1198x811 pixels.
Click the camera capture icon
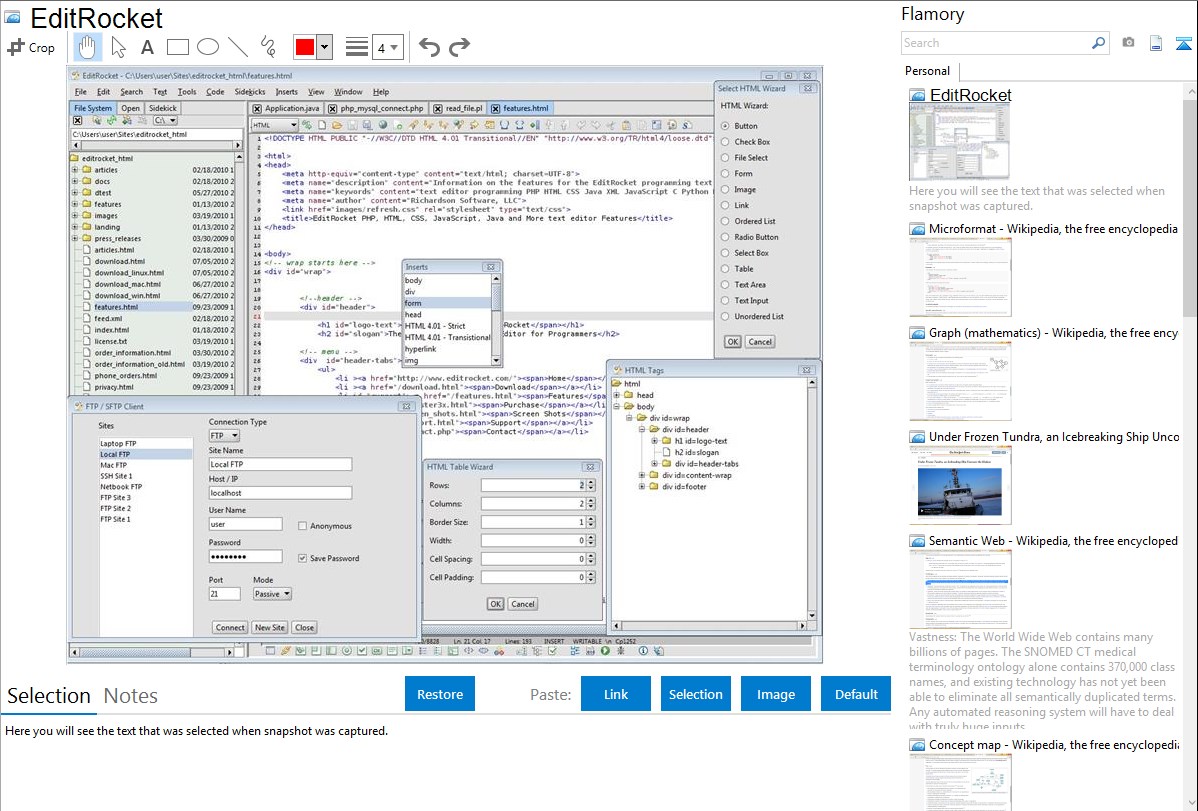pyautogui.click(x=1128, y=43)
